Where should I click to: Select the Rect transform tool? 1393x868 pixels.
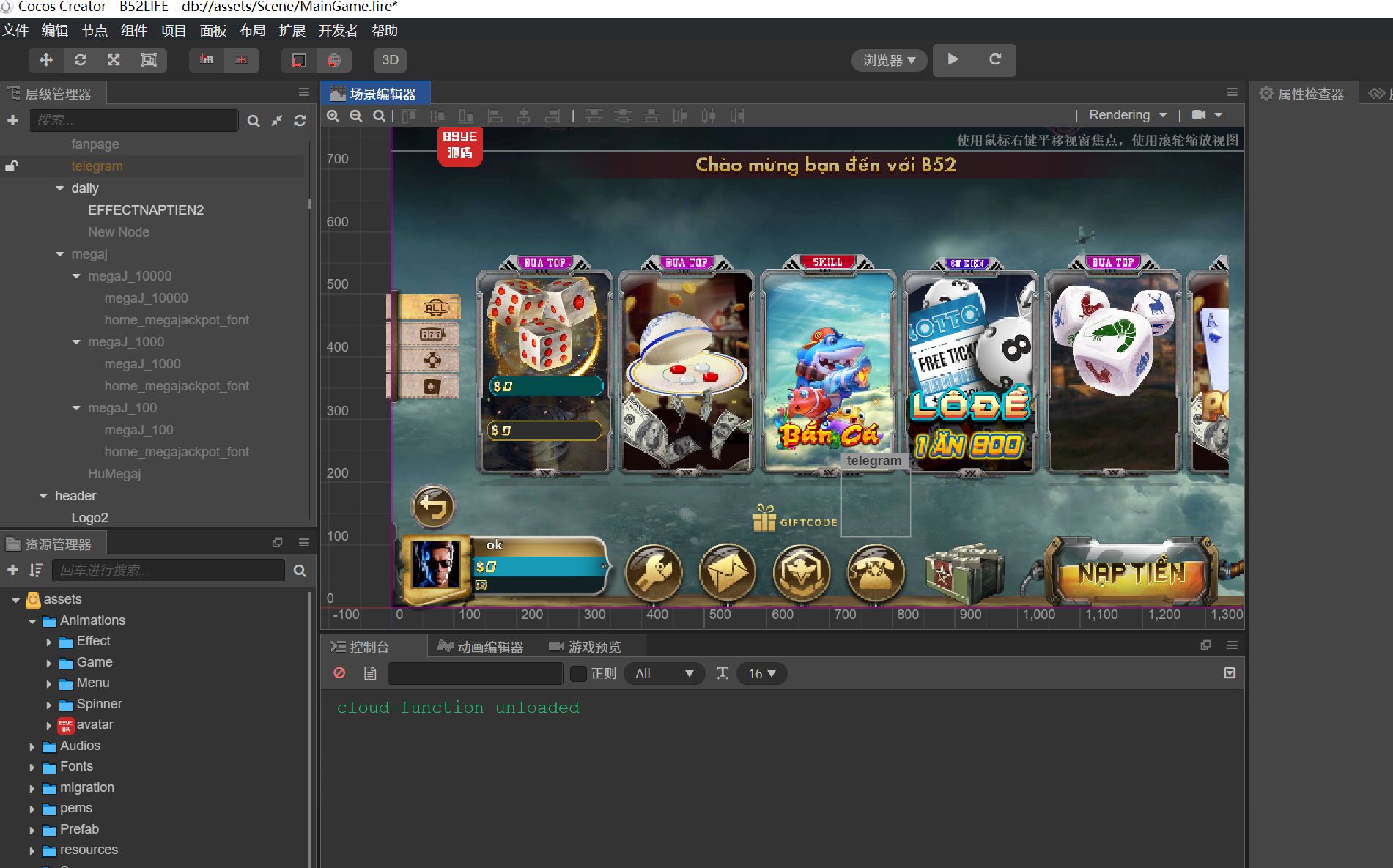pyautogui.click(x=149, y=60)
